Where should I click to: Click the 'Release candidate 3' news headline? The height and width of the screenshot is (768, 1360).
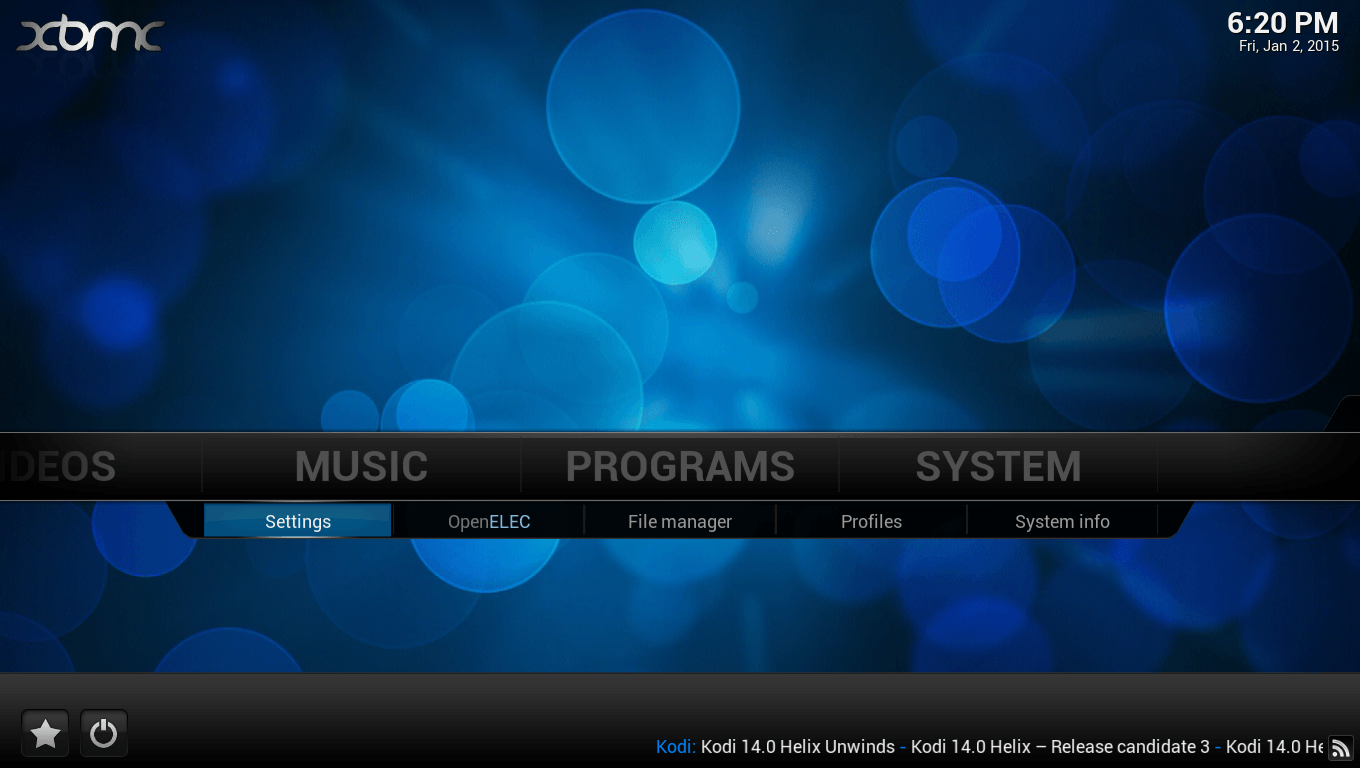[1060, 747]
